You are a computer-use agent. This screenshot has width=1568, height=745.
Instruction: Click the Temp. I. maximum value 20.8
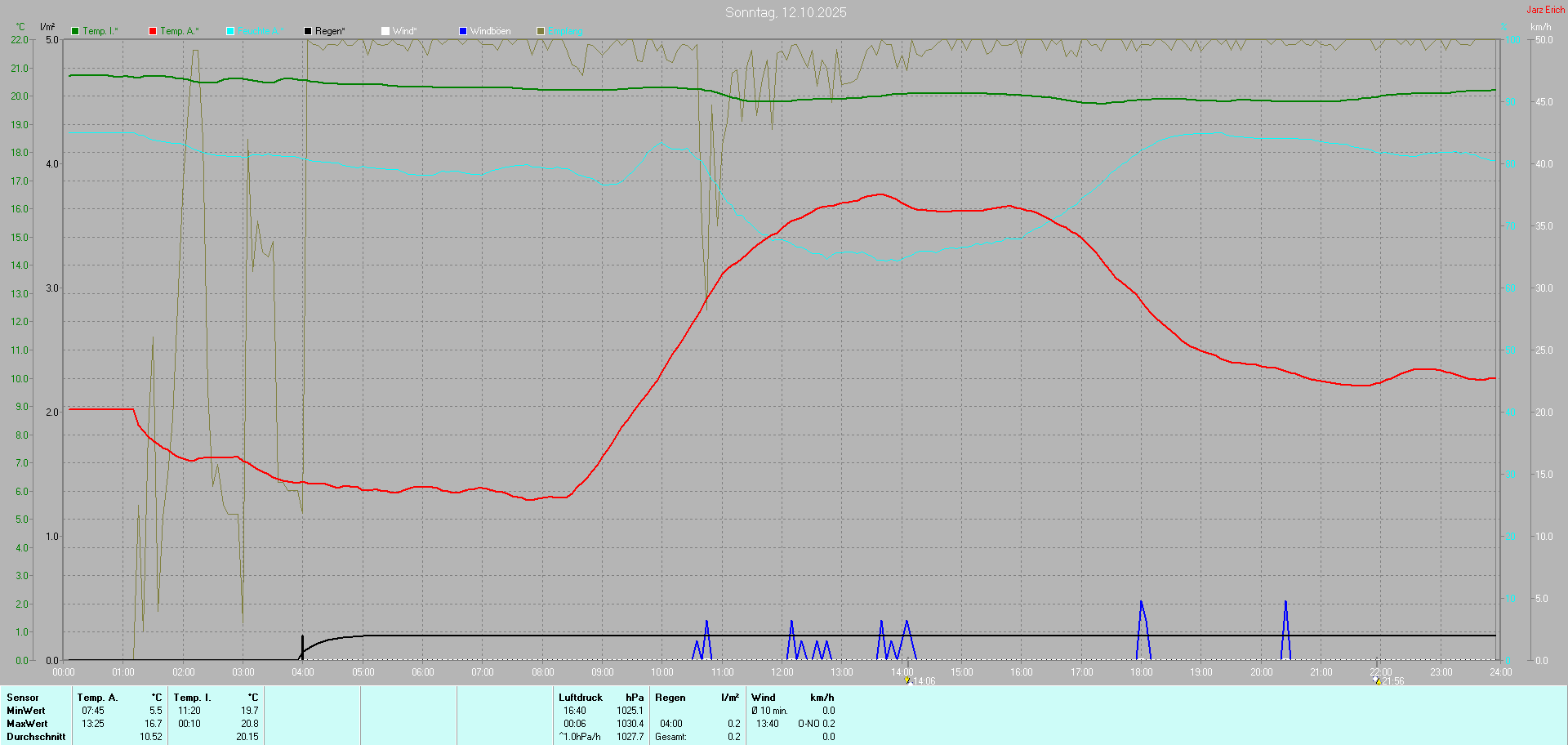pyautogui.click(x=249, y=724)
